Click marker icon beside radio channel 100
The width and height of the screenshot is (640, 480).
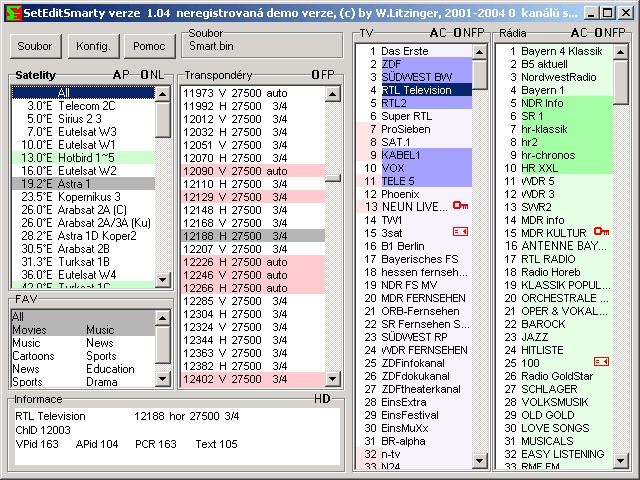point(600,361)
